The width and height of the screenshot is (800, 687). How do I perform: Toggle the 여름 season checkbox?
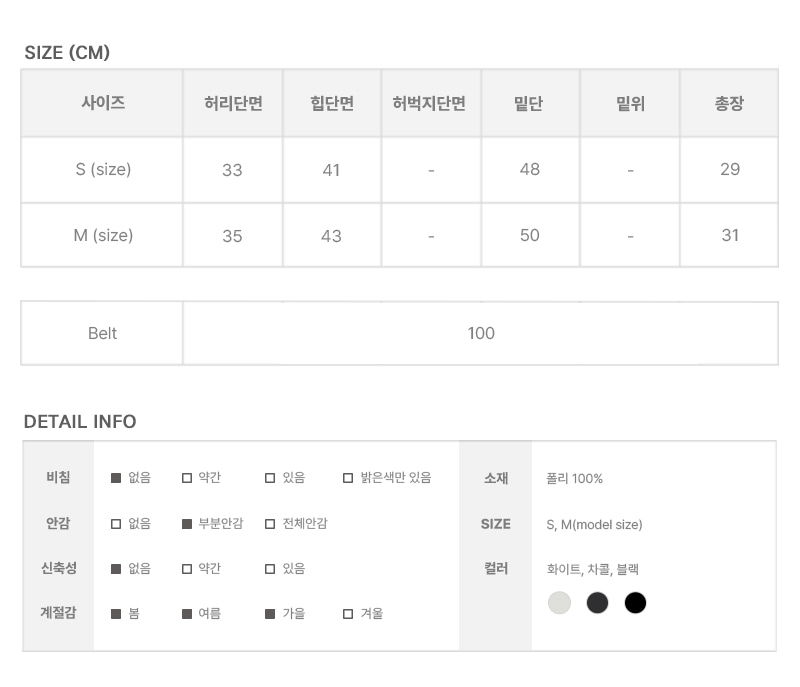coord(187,614)
